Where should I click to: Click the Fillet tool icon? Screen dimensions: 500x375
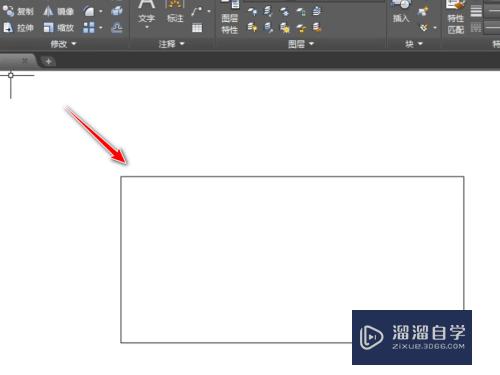tap(89, 11)
